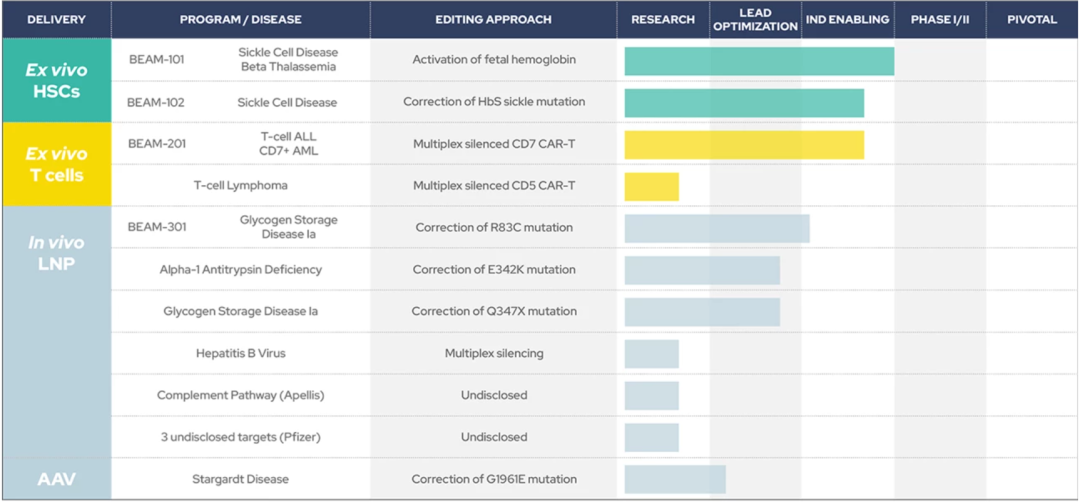1080x502 pixels.
Task: Click the yellow T-cell Lymphoma progress bar
Action: [652, 187]
